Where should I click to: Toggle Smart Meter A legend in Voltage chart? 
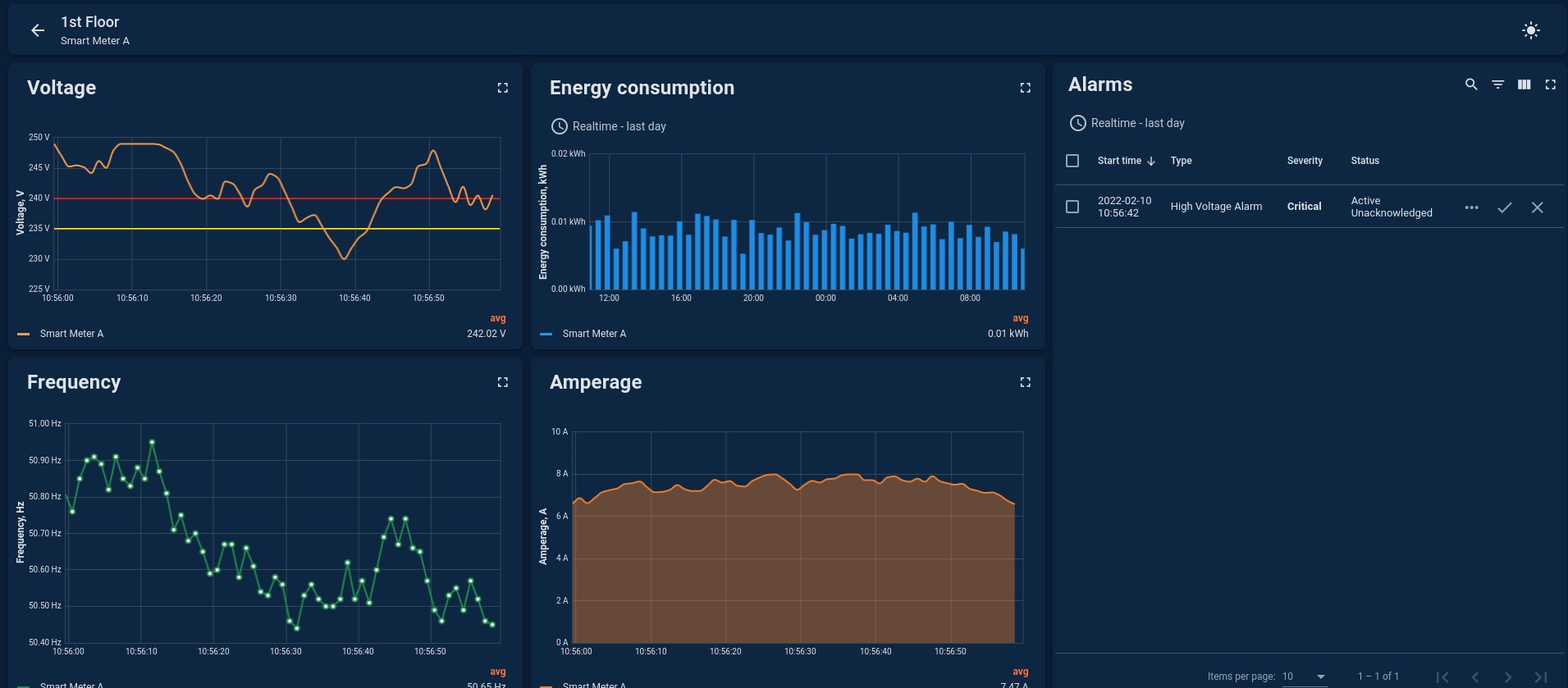click(x=71, y=334)
